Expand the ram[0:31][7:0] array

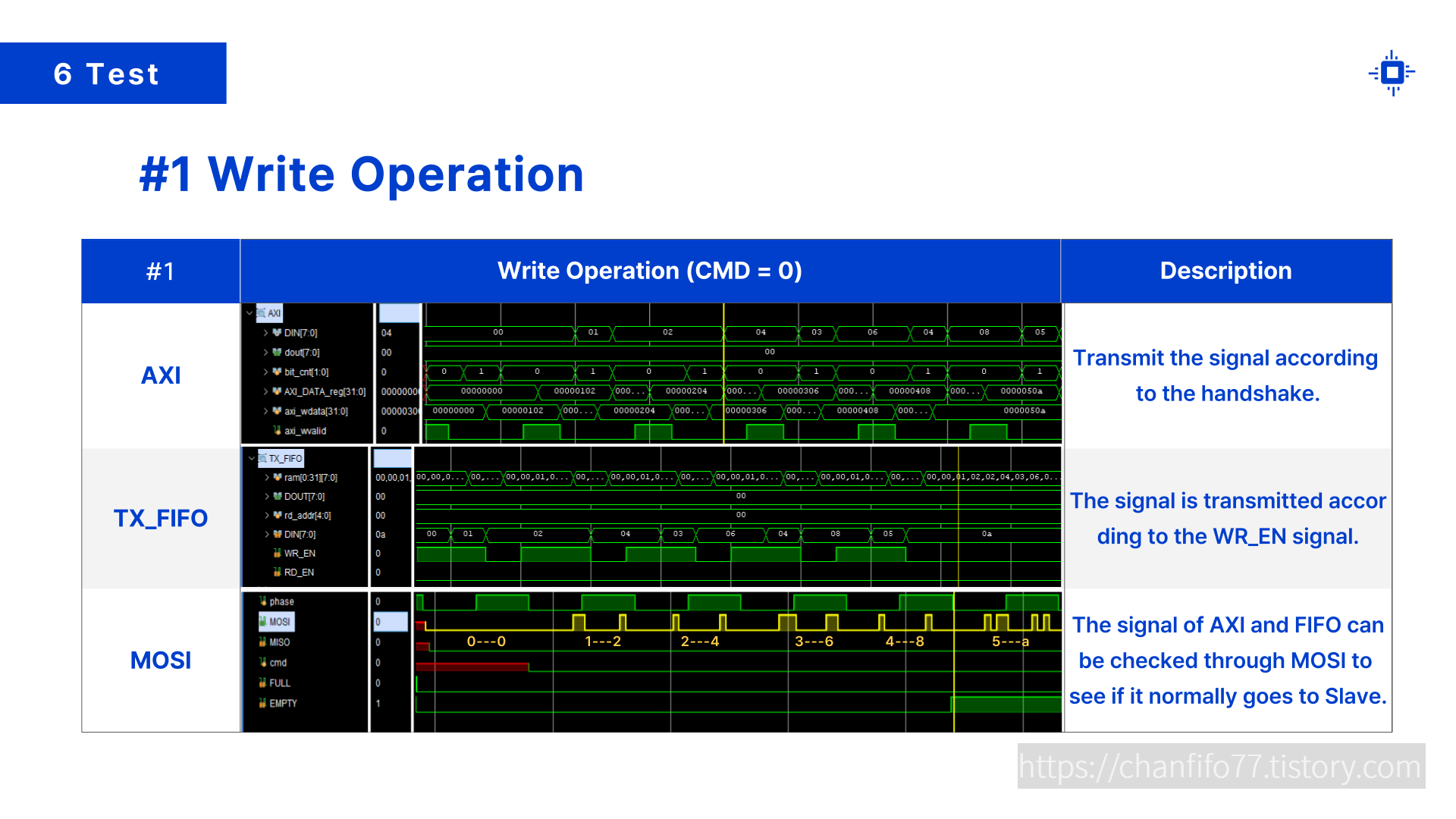point(267,478)
